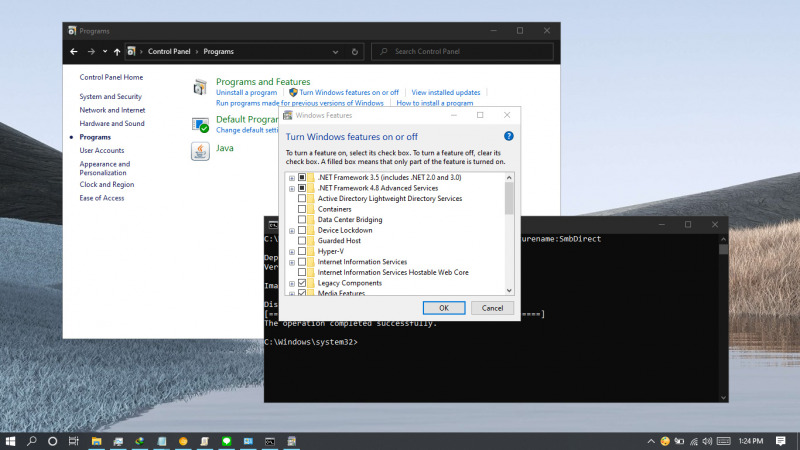Click the Windows Features title bar icon
Screen dimensions: 800x450
click(x=288, y=115)
